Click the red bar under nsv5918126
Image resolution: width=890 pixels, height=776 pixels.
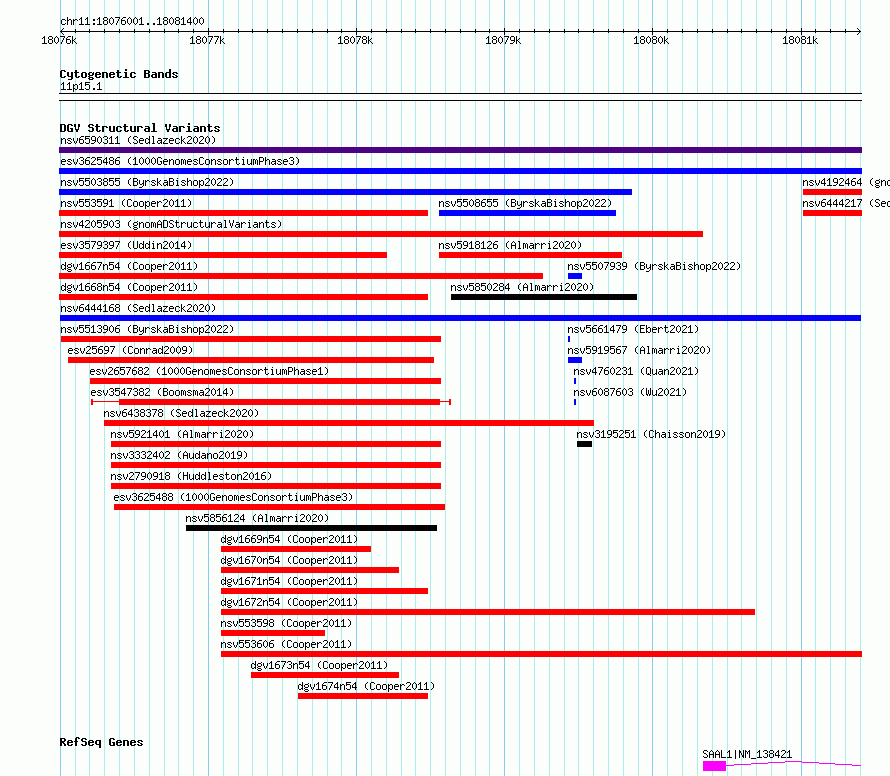coord(530,255)
